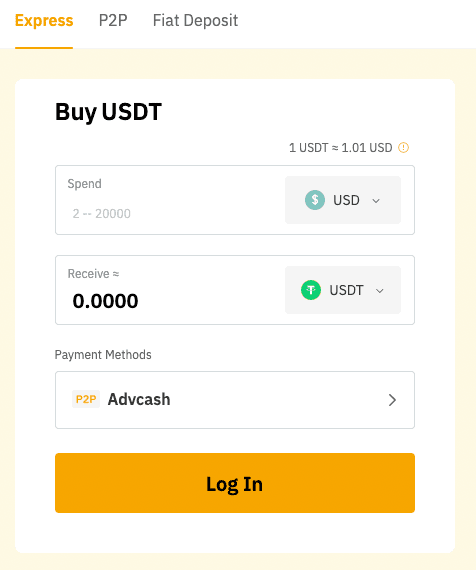Expand the USDT crypto chevron
This screenshot has height=570, width=476.
click(380, 291)
